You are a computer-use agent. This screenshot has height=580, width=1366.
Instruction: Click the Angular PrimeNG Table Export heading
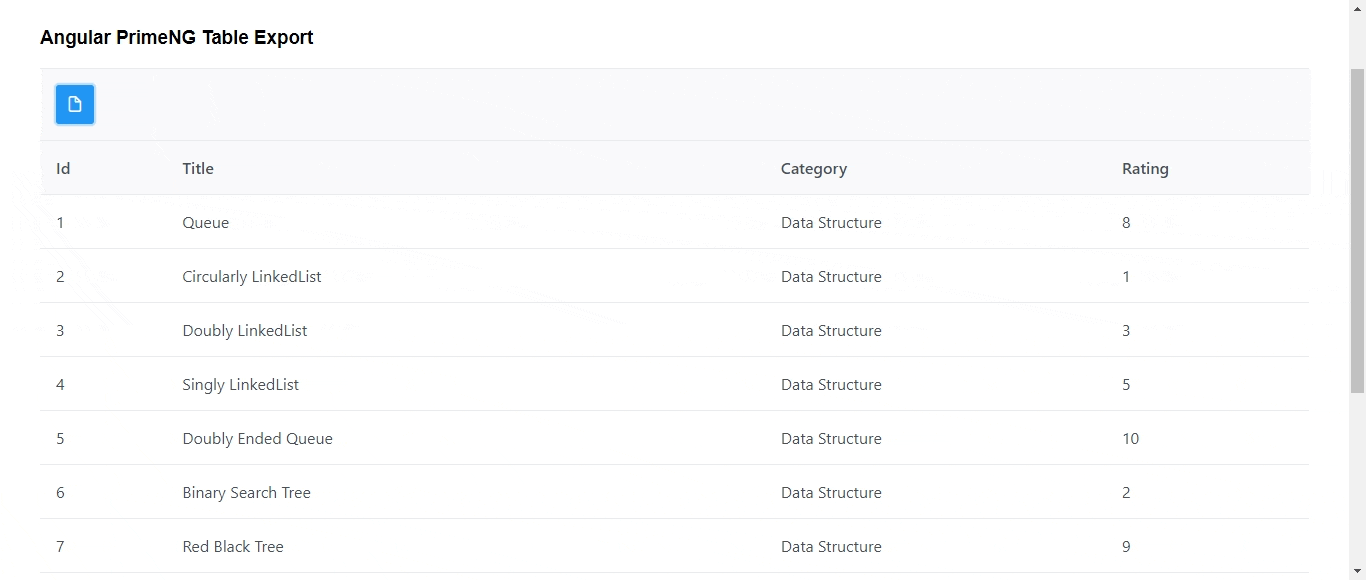point(177,38)
